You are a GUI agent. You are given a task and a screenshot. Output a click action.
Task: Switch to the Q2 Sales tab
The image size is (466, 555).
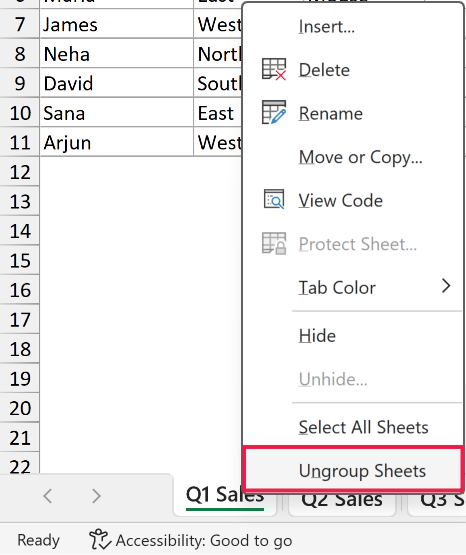tap(342, 500)
